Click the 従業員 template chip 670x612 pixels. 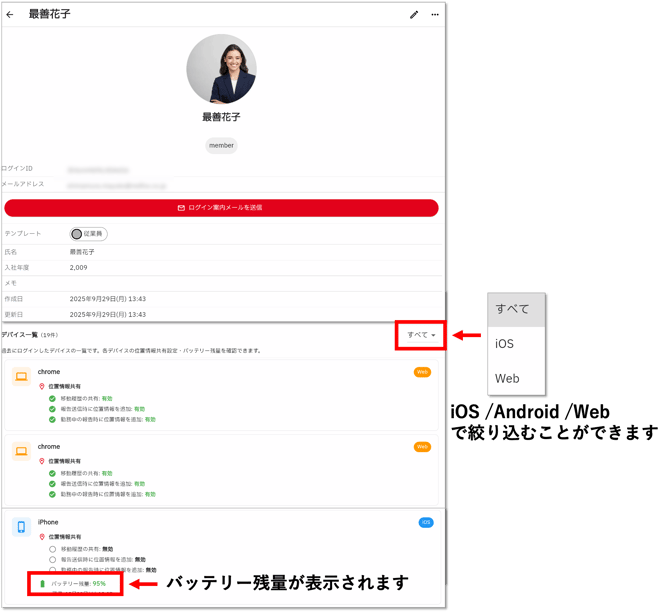pos(88,234)
